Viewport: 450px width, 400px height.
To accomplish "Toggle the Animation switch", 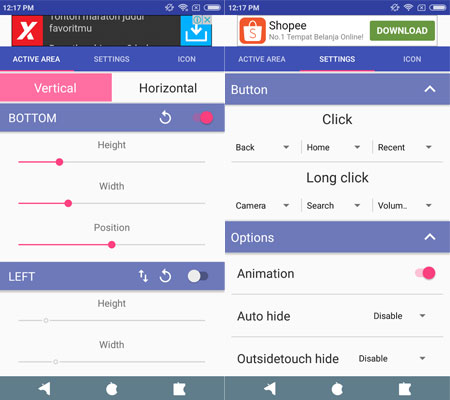I will (x=425, y=273).
